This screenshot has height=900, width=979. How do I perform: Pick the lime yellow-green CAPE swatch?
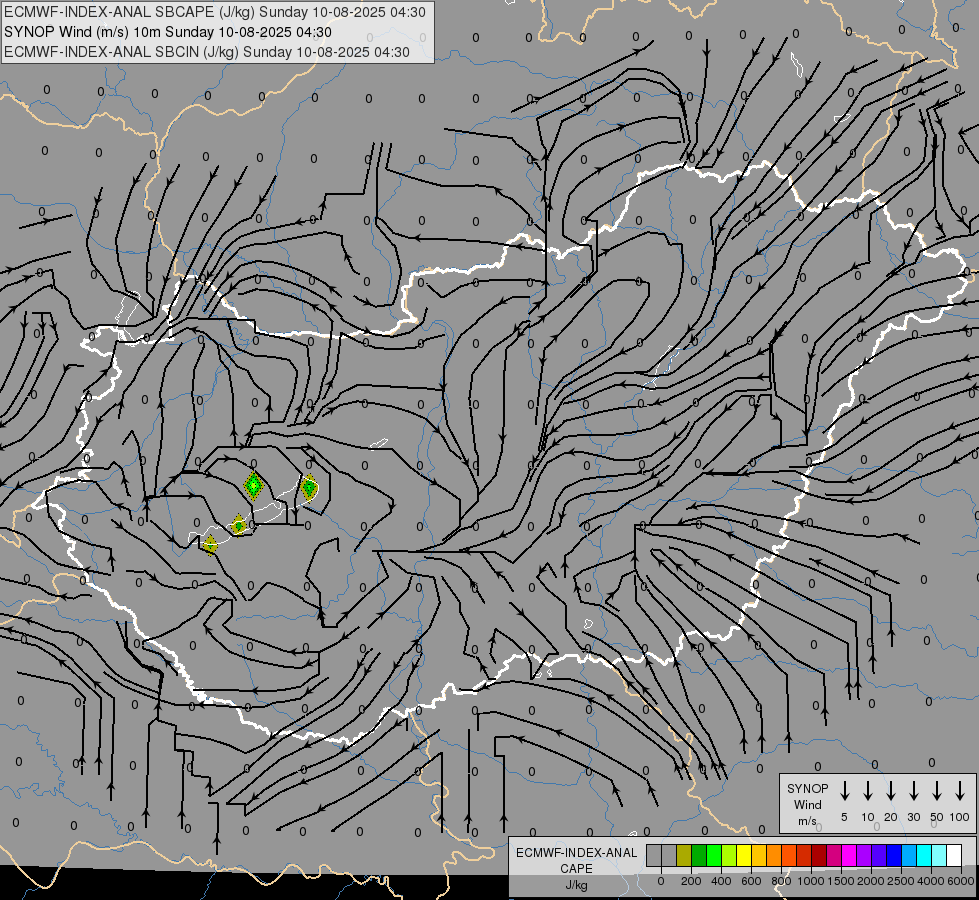coord(729,855)
